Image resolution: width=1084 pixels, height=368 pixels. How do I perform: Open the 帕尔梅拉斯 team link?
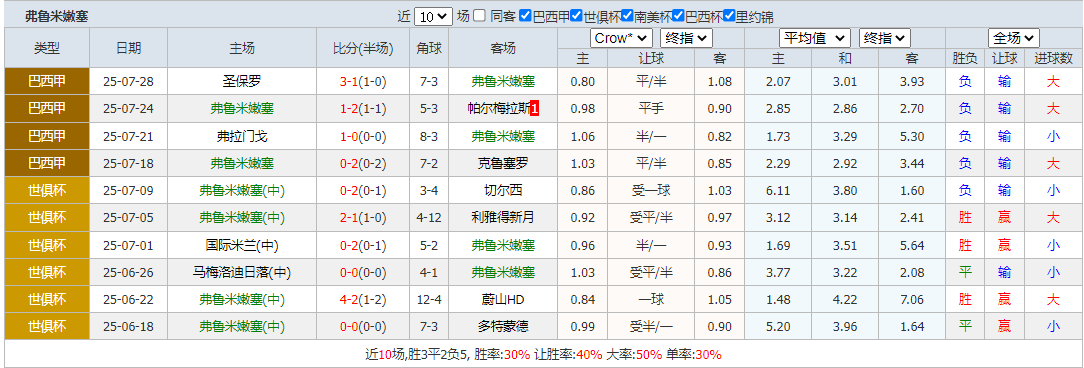(498, 109)
